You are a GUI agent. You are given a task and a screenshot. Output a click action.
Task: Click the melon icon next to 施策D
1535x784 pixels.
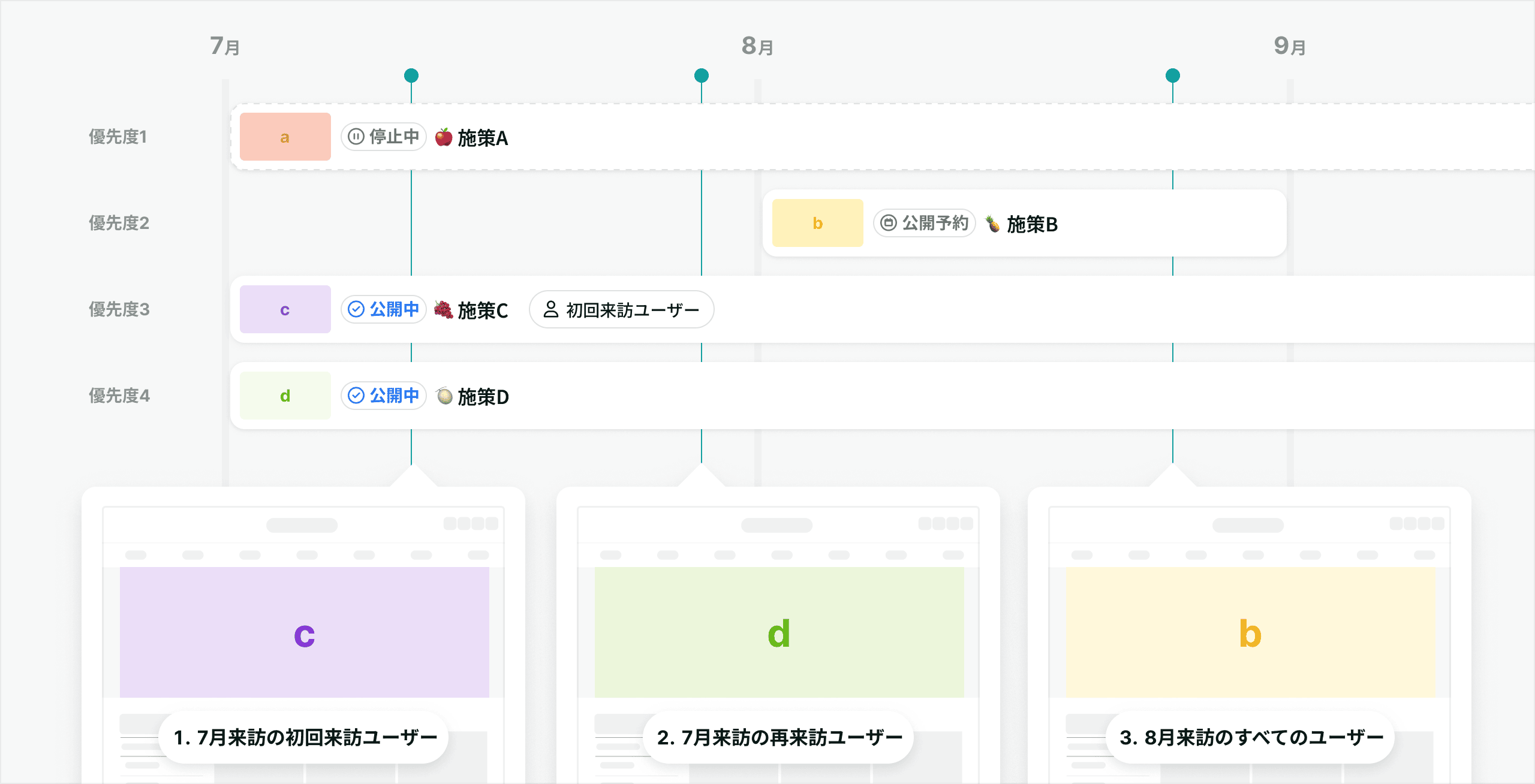click(x=444, y=396)
